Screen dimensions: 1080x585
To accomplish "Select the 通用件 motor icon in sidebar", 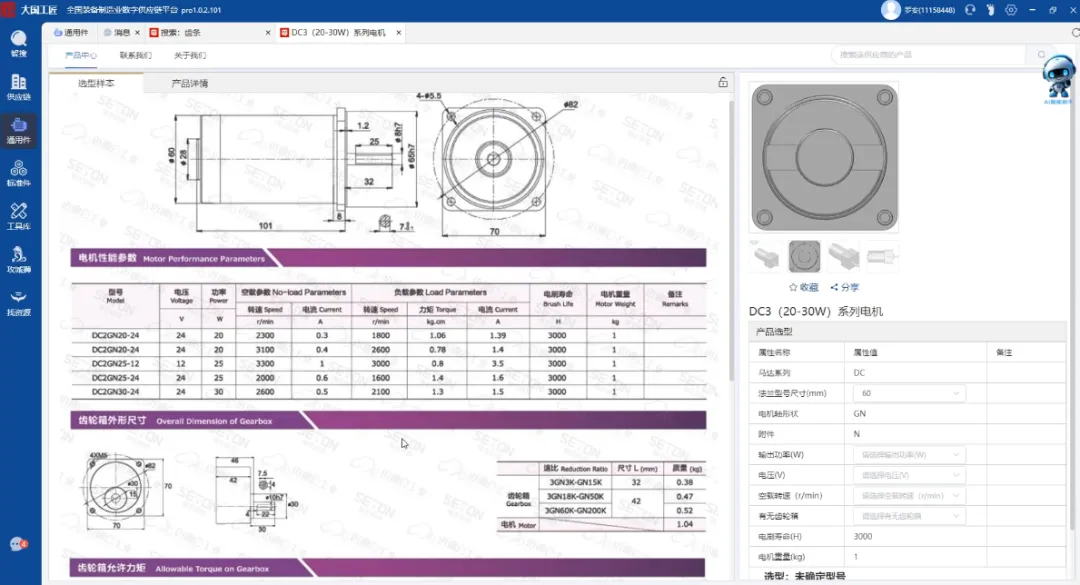I will [x=19, y=130].
